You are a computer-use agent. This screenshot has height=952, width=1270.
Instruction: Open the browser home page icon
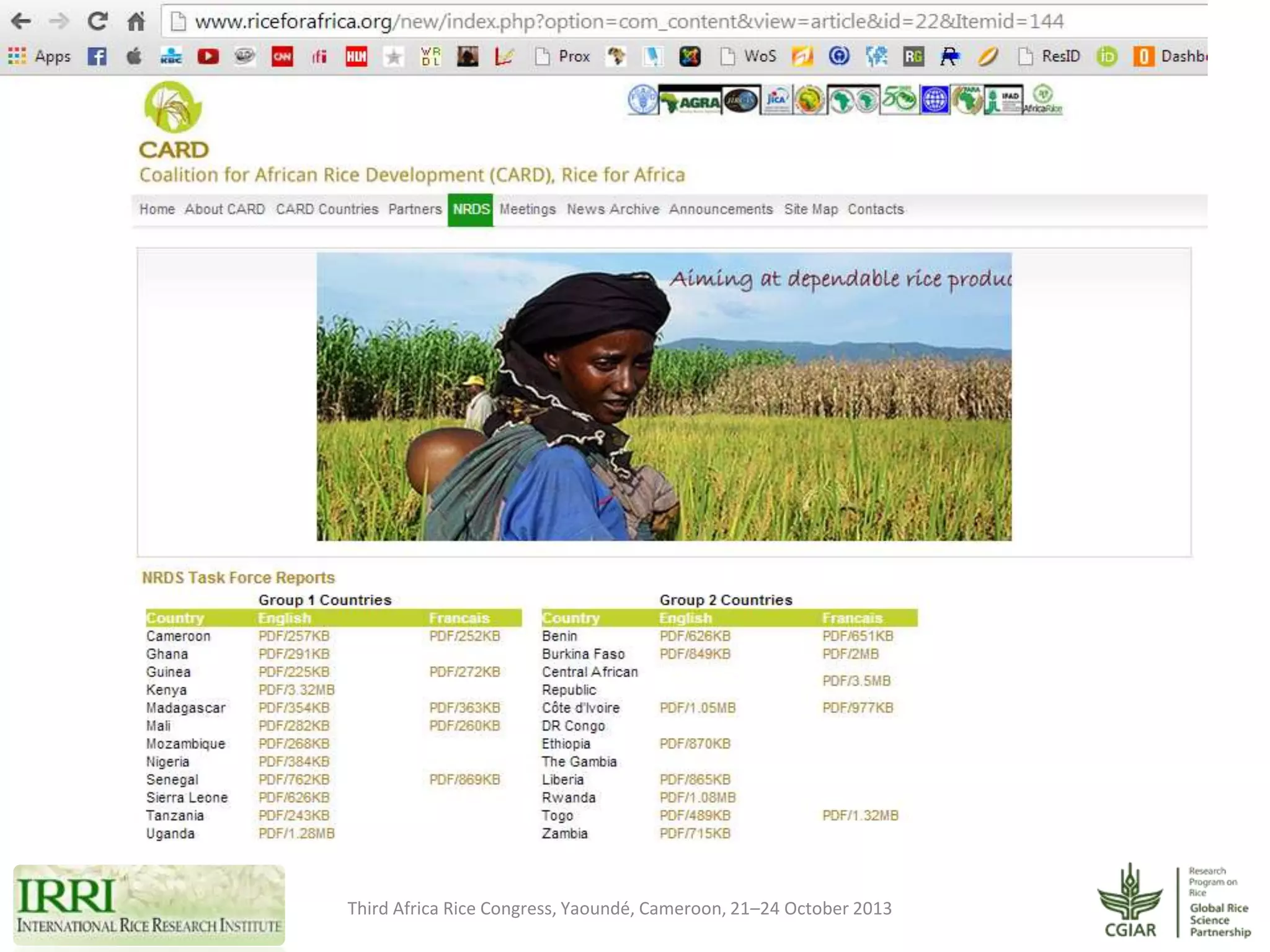pos(136,22)
